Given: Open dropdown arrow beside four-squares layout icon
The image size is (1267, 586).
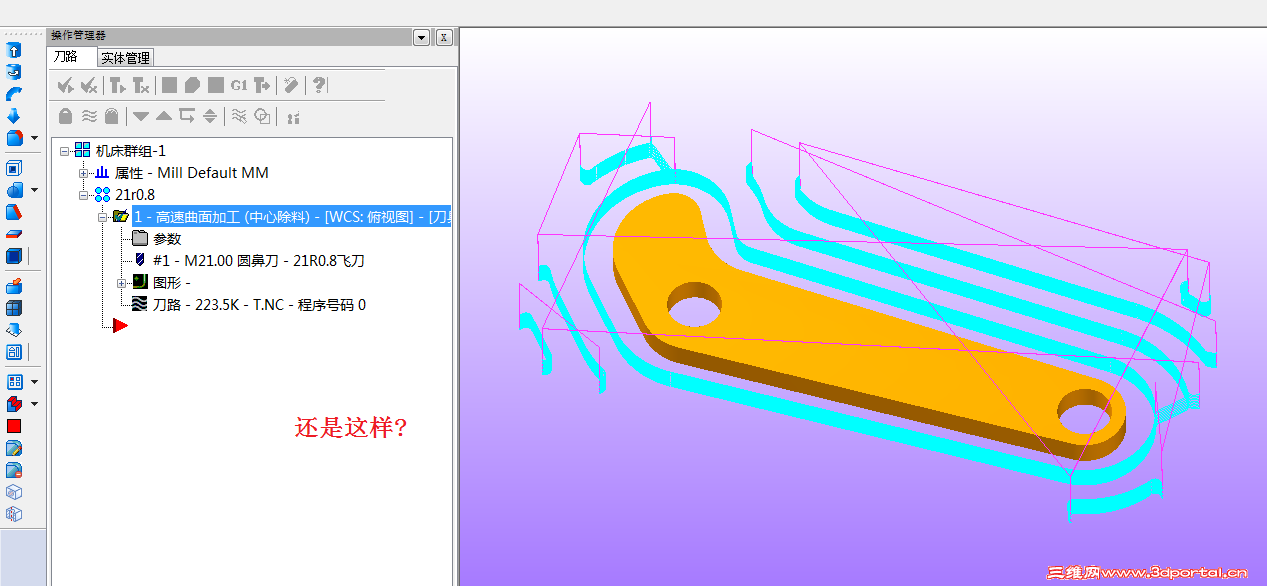Looking at the screenshot, I should (35, 383).
